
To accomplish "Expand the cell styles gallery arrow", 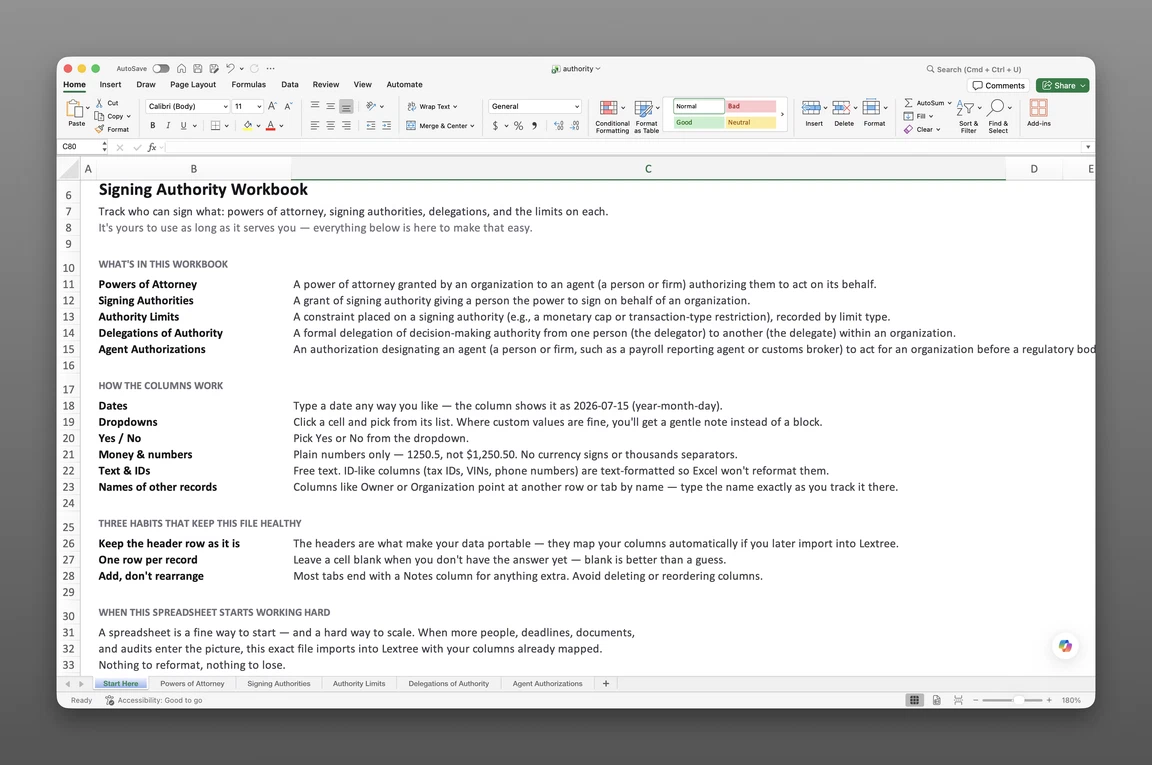I will click(x=782, y=114).
